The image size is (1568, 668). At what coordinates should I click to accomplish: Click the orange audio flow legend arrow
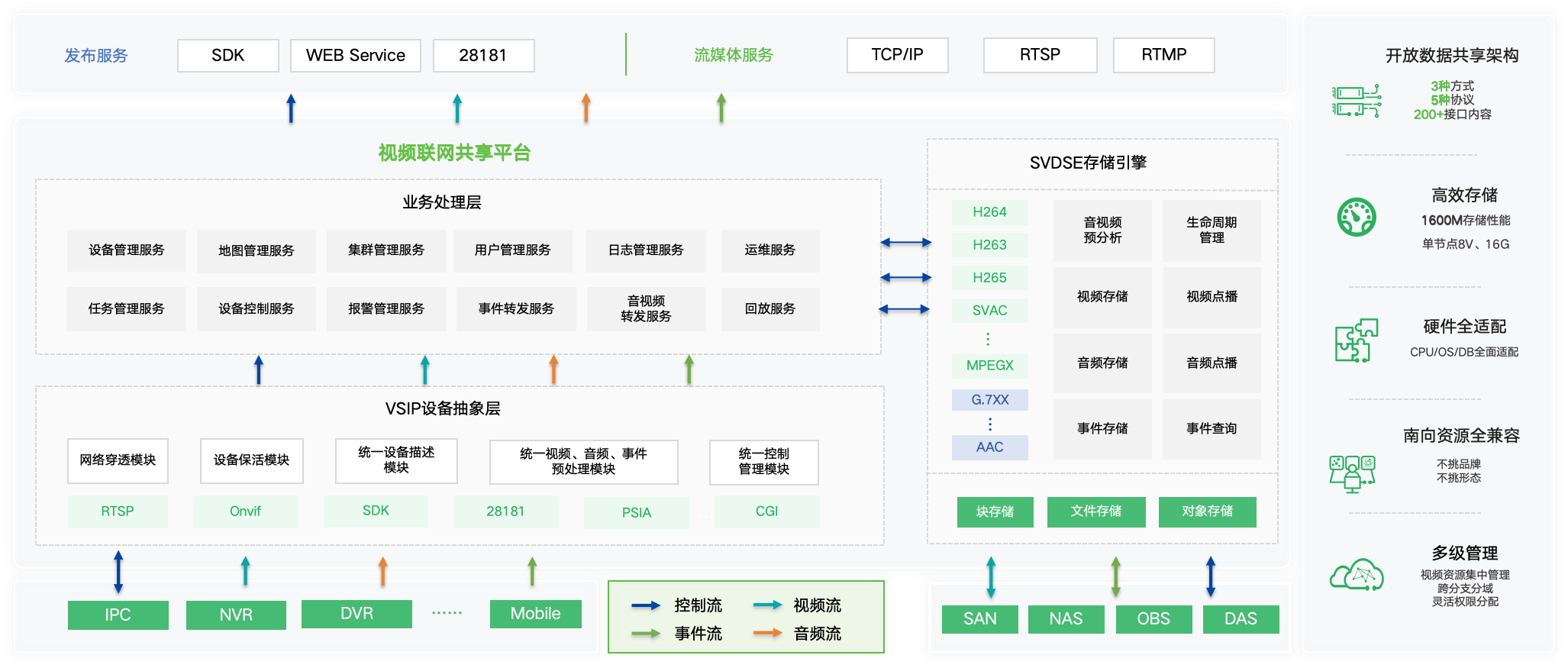pyautogui.click(x=766, y=633)
